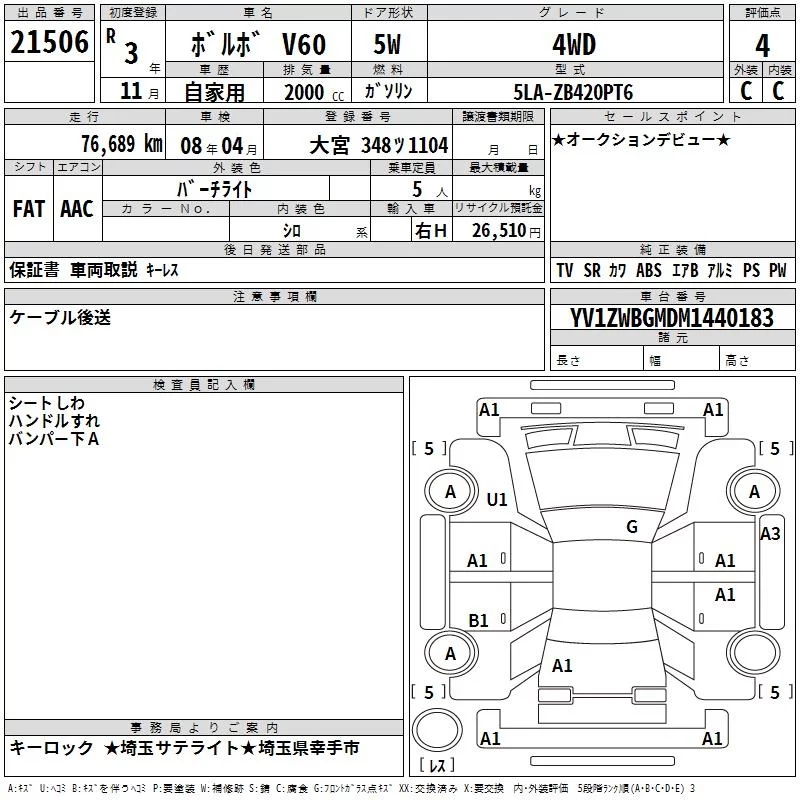This screenshot has height=800, width=800.
Task: Click the [レス] spare tire label
Action: (x=436, y=764)
